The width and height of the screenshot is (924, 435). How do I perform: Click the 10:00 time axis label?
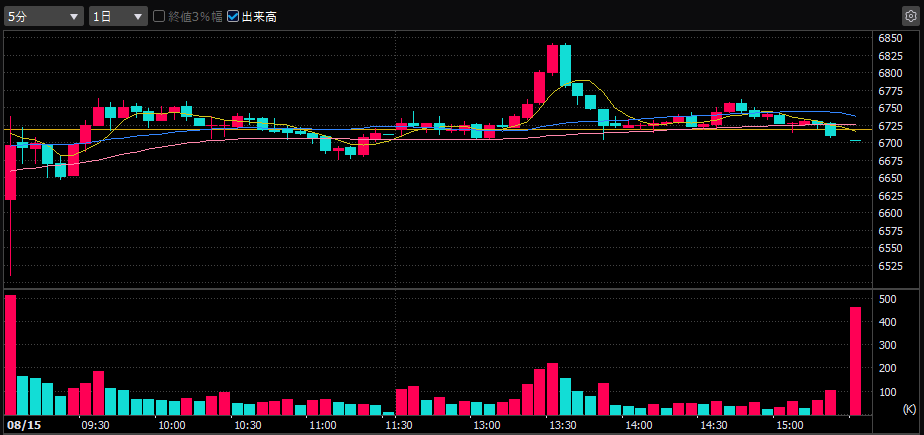(171, 425)
